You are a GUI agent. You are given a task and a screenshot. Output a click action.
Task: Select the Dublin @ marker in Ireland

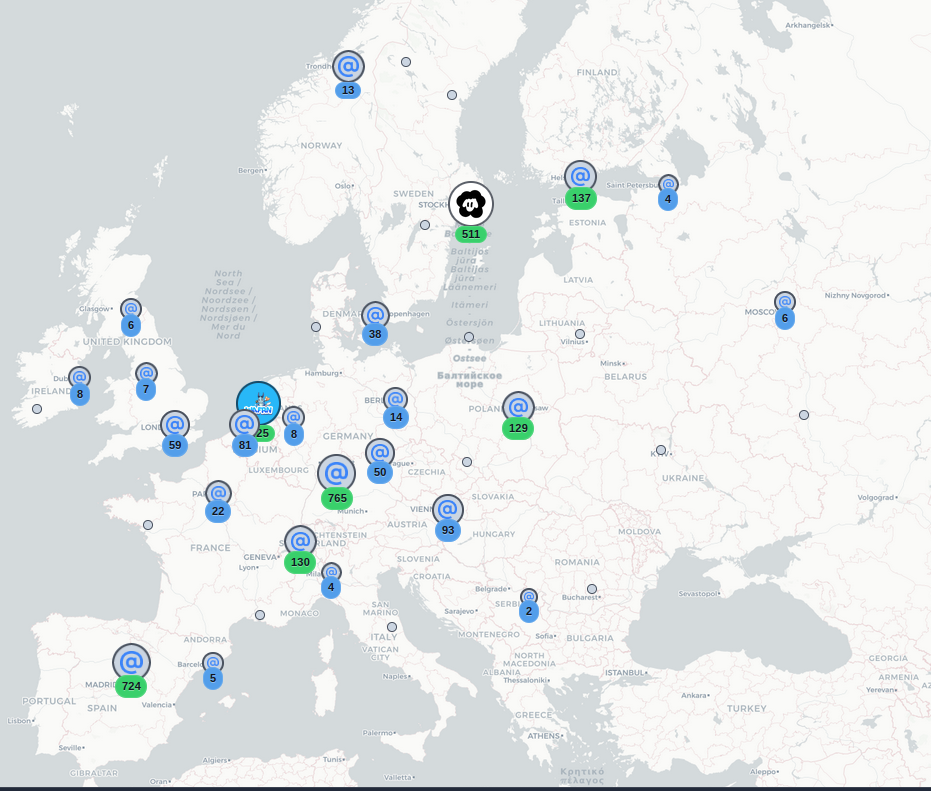click(x=78, y=375)
